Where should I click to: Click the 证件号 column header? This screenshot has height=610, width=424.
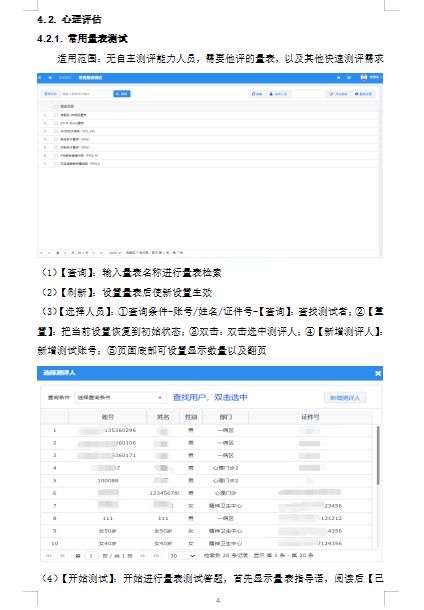point(310,417)
